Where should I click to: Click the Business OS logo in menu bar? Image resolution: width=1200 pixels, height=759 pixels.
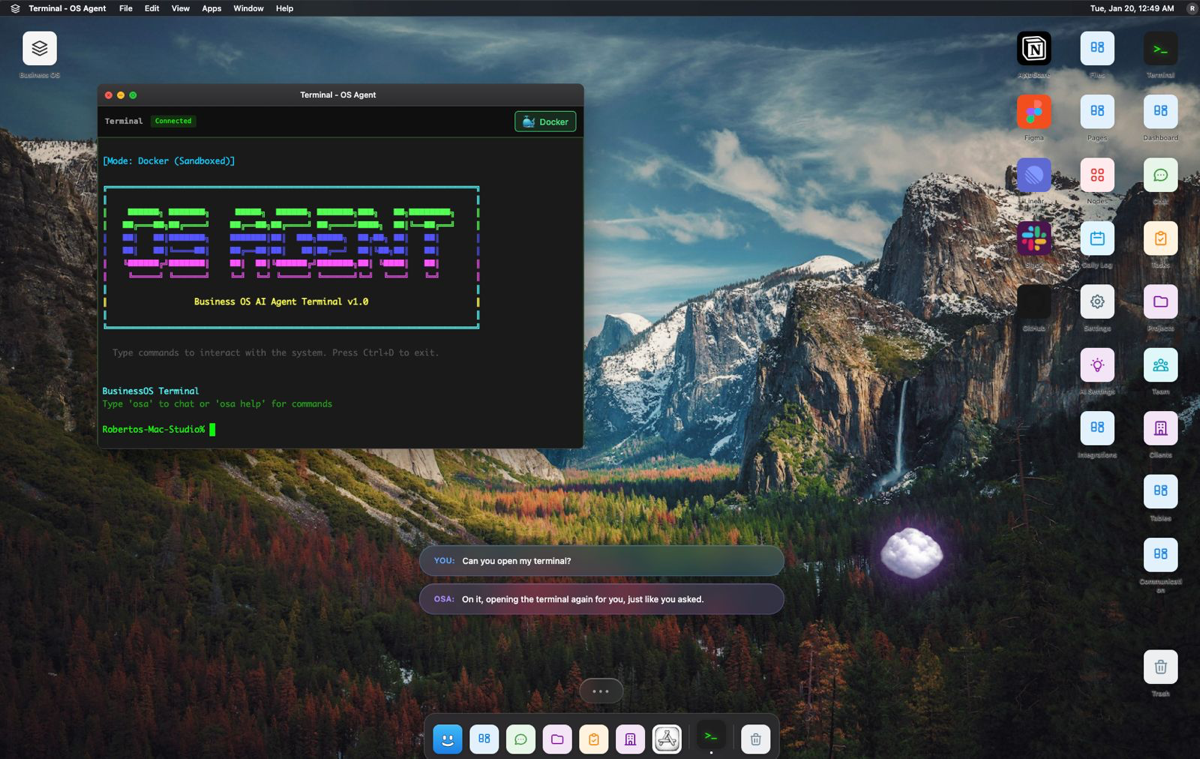(x=15, y=8)
